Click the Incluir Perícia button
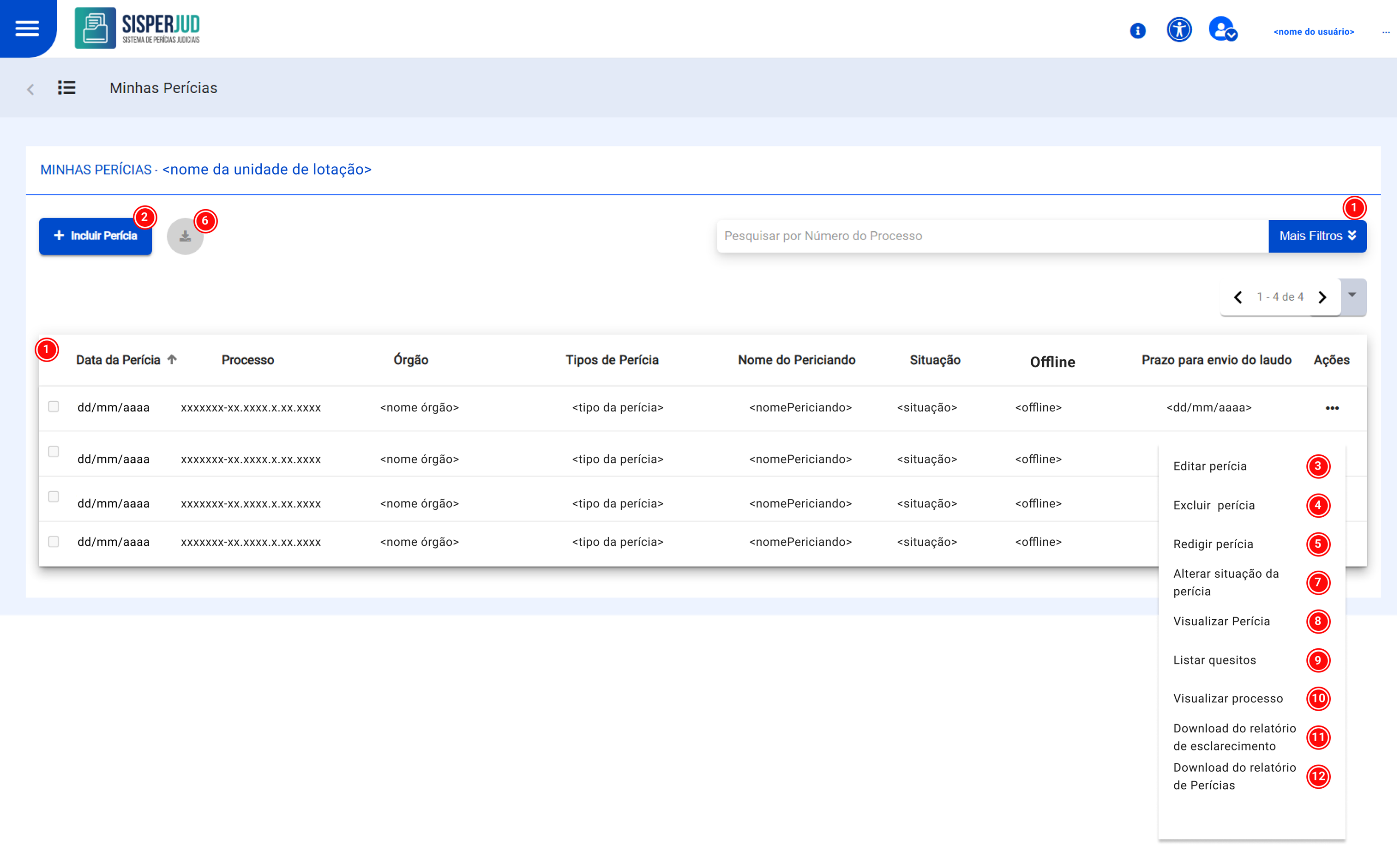1400x846 pixels. (96, 236)
